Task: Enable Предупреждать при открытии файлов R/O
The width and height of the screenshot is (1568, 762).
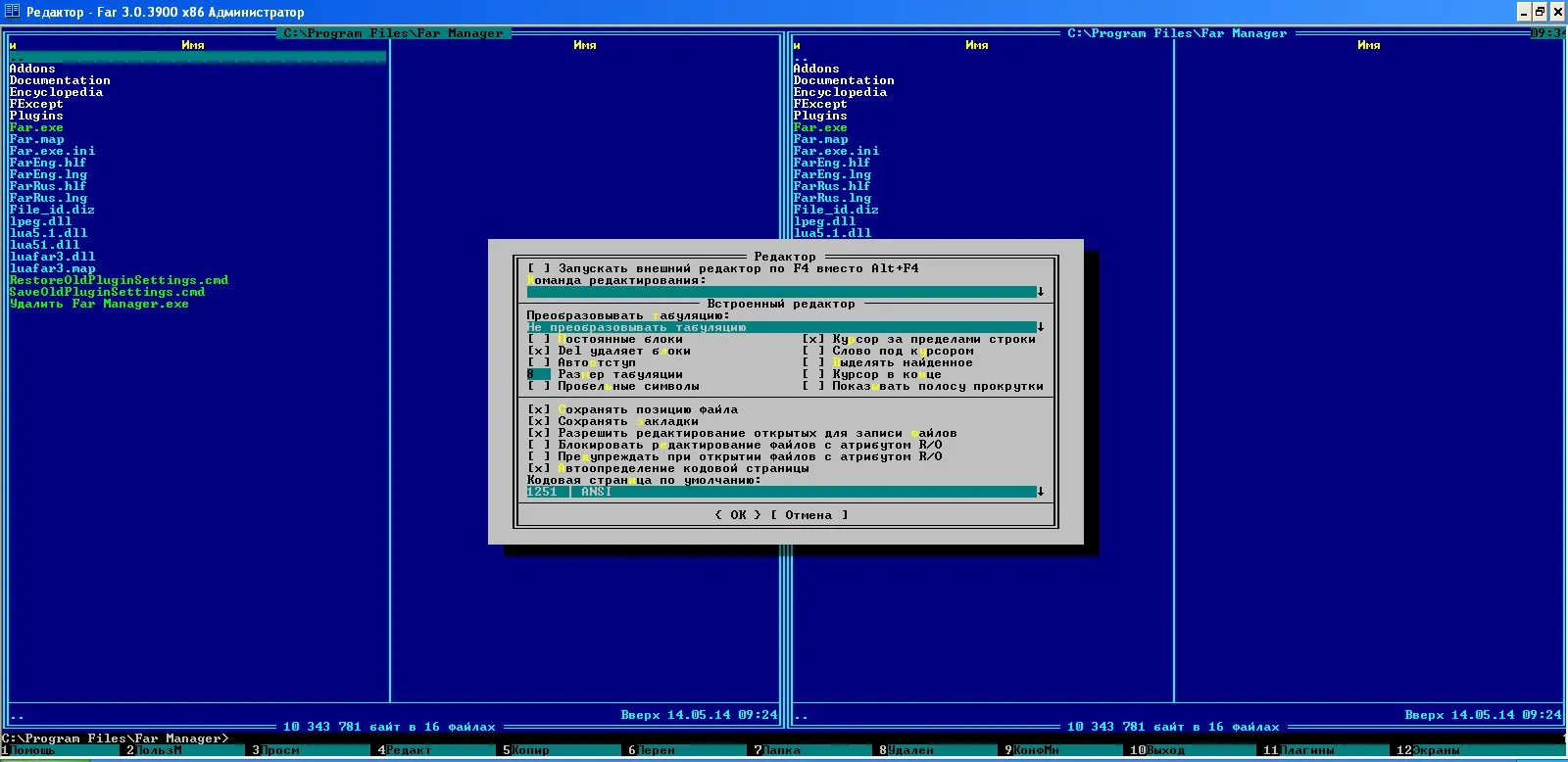Action: pos(539,456)
